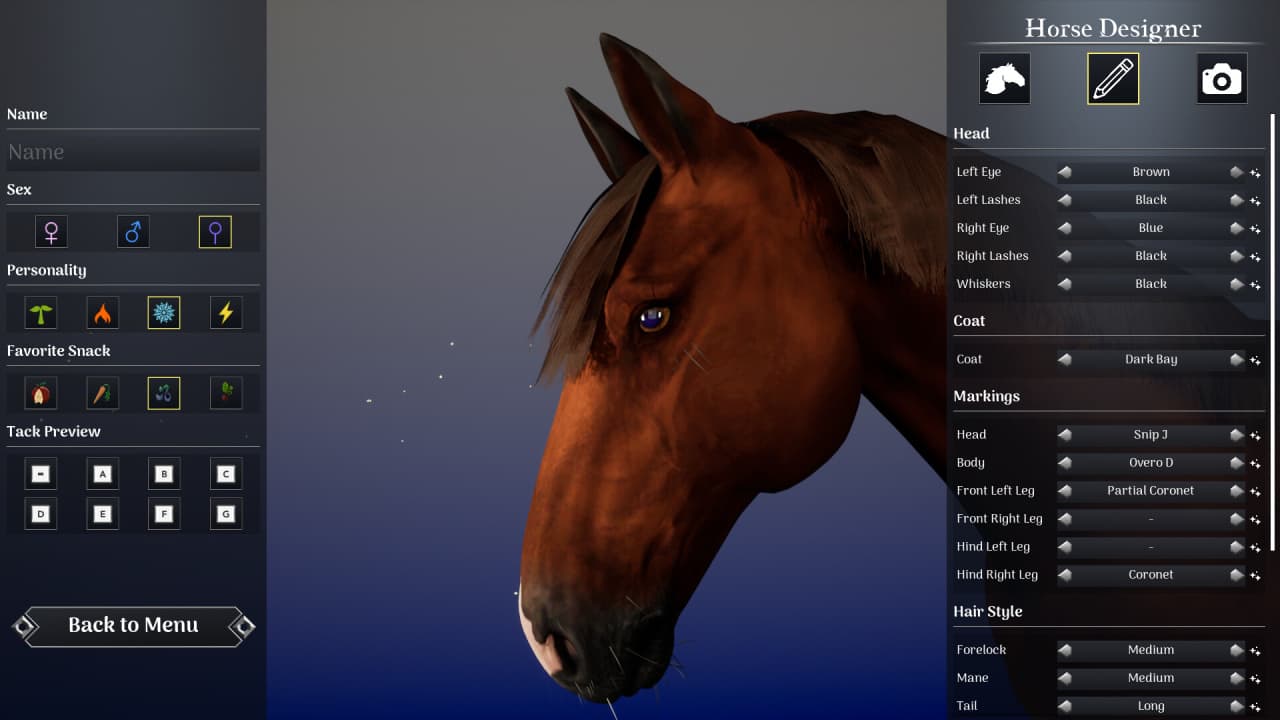
Task: Select Tack Preview option B
Action: pos(164,473)
